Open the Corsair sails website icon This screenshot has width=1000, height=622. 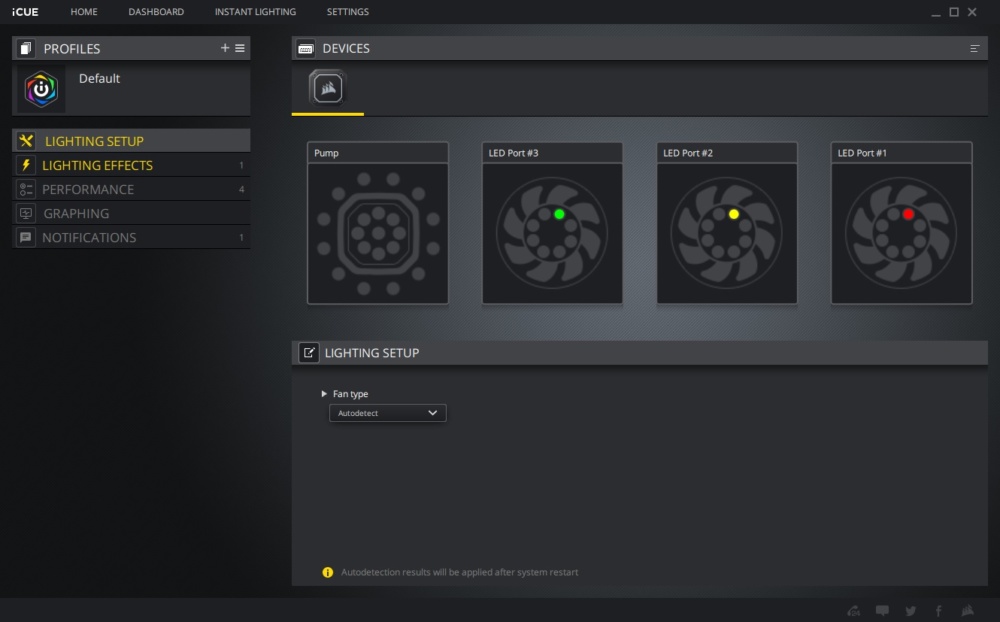click(x=967, y=611)
